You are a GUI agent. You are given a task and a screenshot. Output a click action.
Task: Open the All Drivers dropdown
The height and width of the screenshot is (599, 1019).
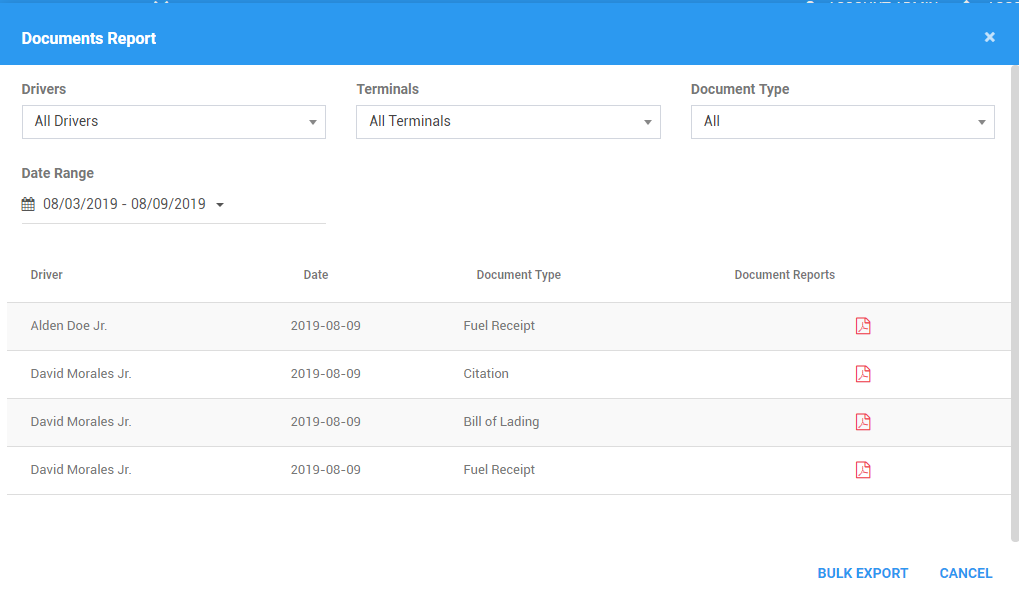point(174,121)
